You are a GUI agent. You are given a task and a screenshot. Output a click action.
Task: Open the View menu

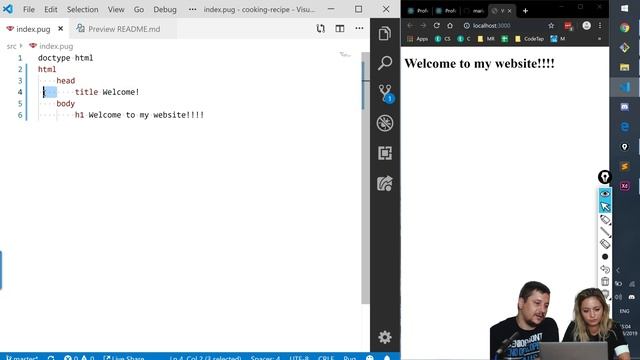pyautogui.click(x=116, y=9)
